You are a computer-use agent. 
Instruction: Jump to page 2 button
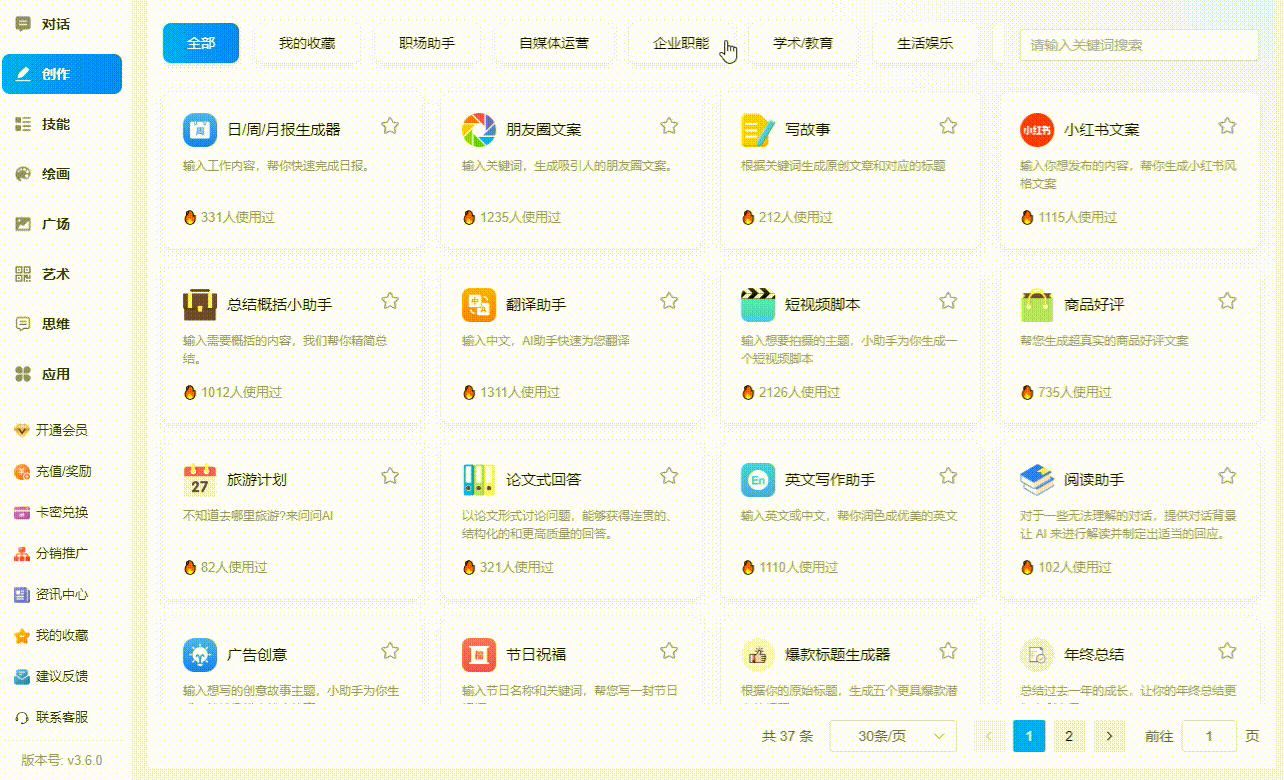pos(1068,737)
